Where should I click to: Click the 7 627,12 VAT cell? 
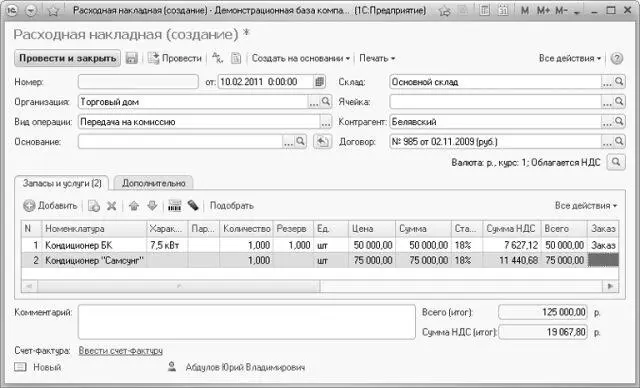pos(512,245)
